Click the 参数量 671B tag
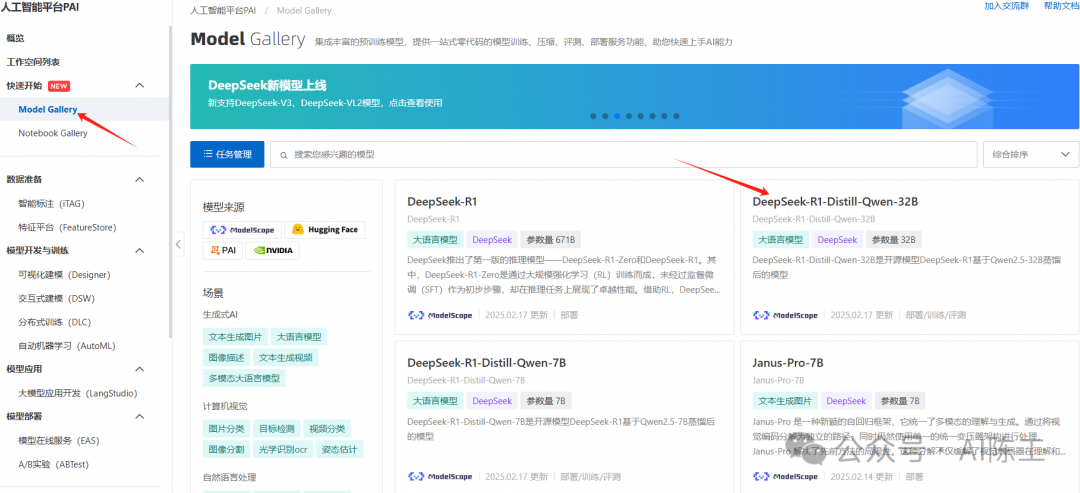This screenshot has height=493, width=1080. click(550, 240)
